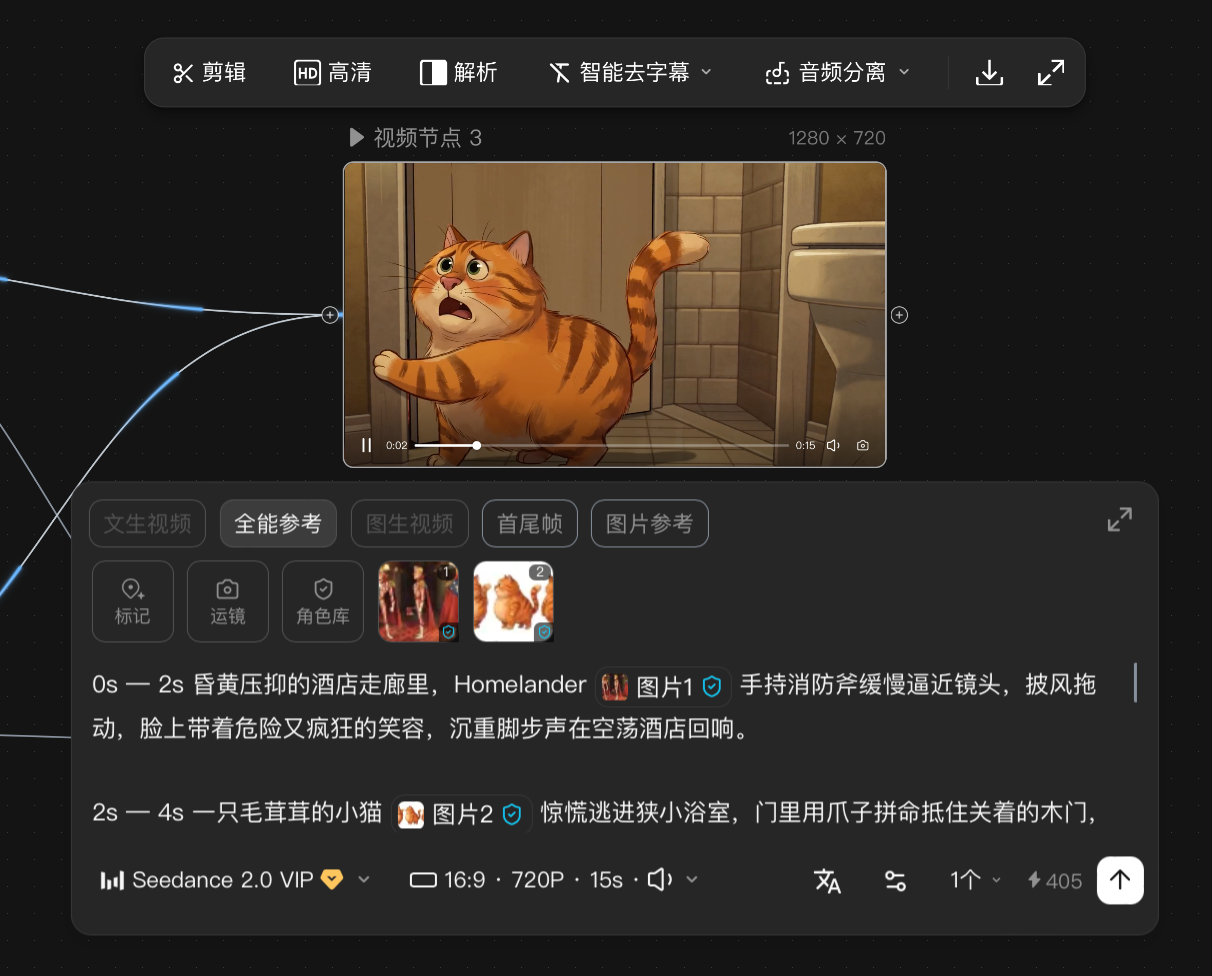
Task: Select reference image thumbnail 2 of the cat
Action: [513, 601]
